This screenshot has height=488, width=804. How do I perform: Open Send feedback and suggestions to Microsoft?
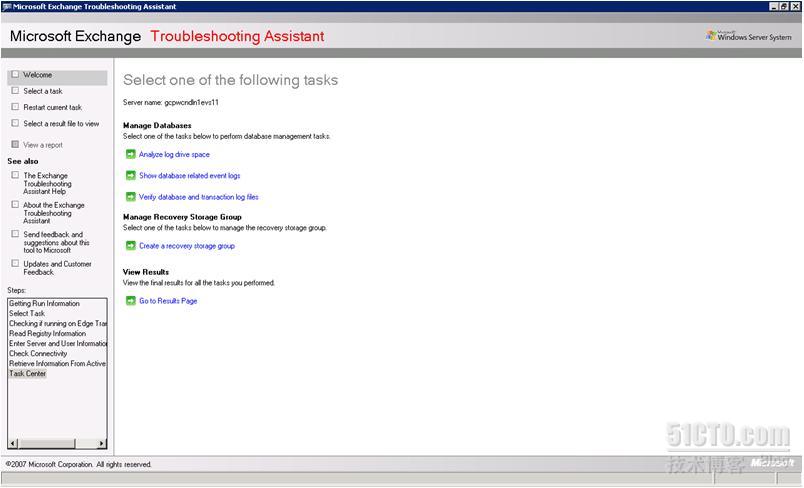[56, 242]
